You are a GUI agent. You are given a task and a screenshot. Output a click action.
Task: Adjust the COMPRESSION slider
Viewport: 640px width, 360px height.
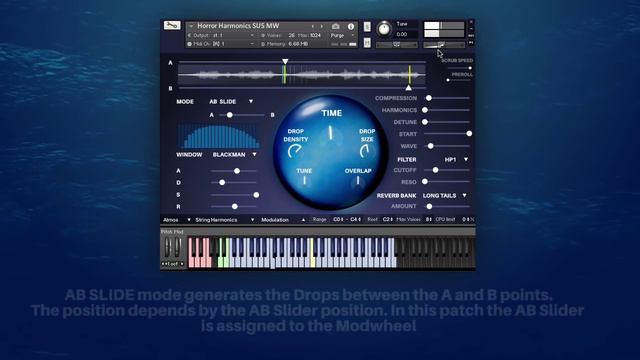pyautogui.click(x=447, y=98)
